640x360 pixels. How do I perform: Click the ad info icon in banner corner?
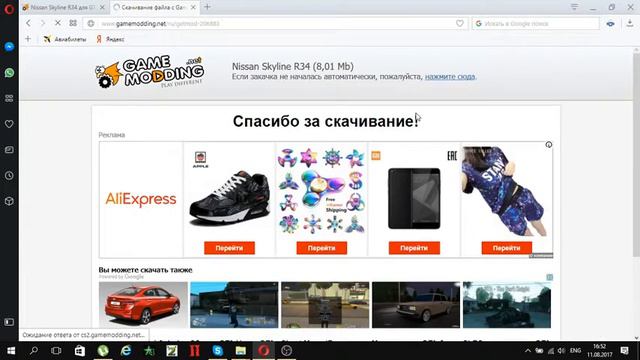(x=549, y=144)
